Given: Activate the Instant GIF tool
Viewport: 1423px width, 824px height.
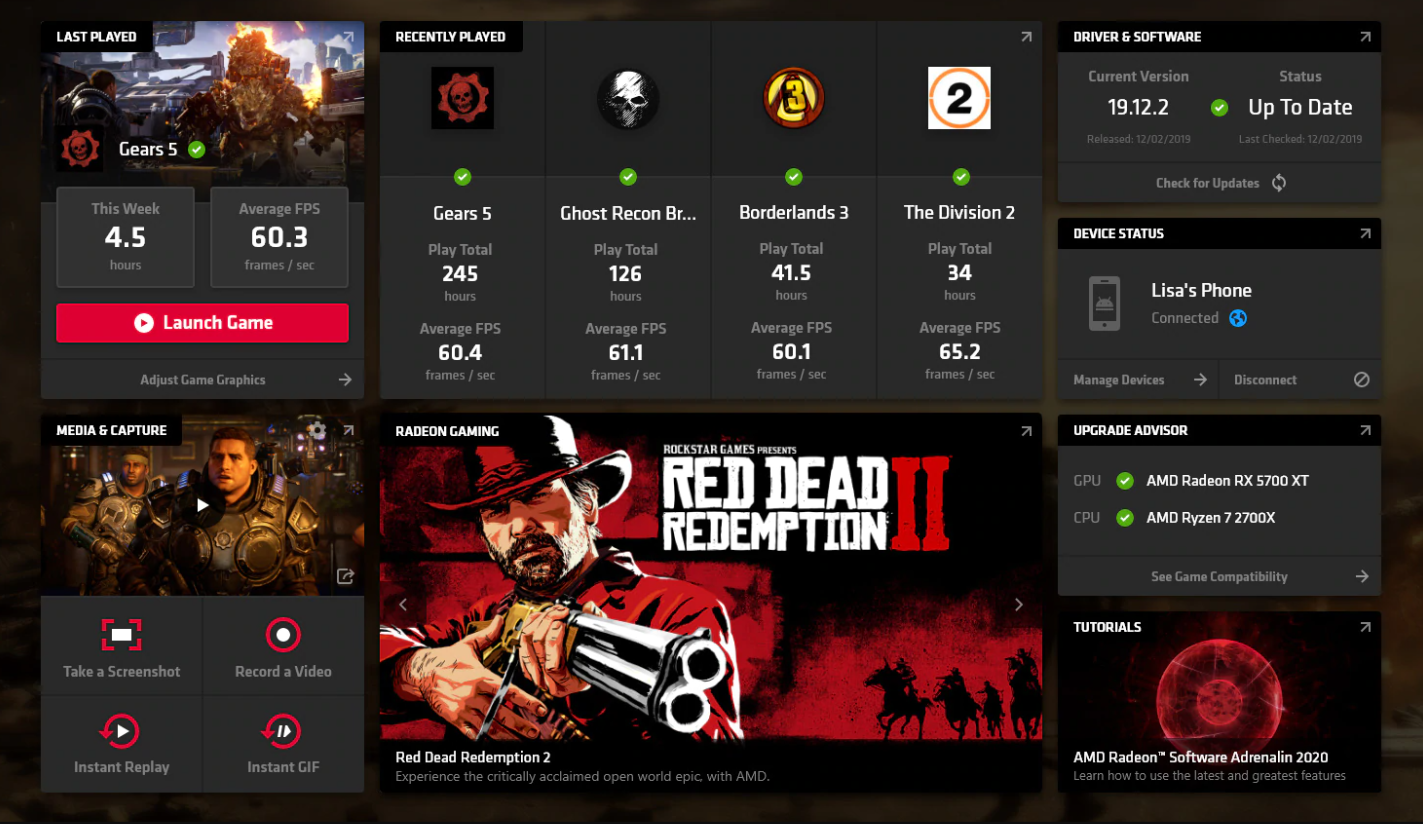Looking at the screenshot, I should [x=283, y=731].
